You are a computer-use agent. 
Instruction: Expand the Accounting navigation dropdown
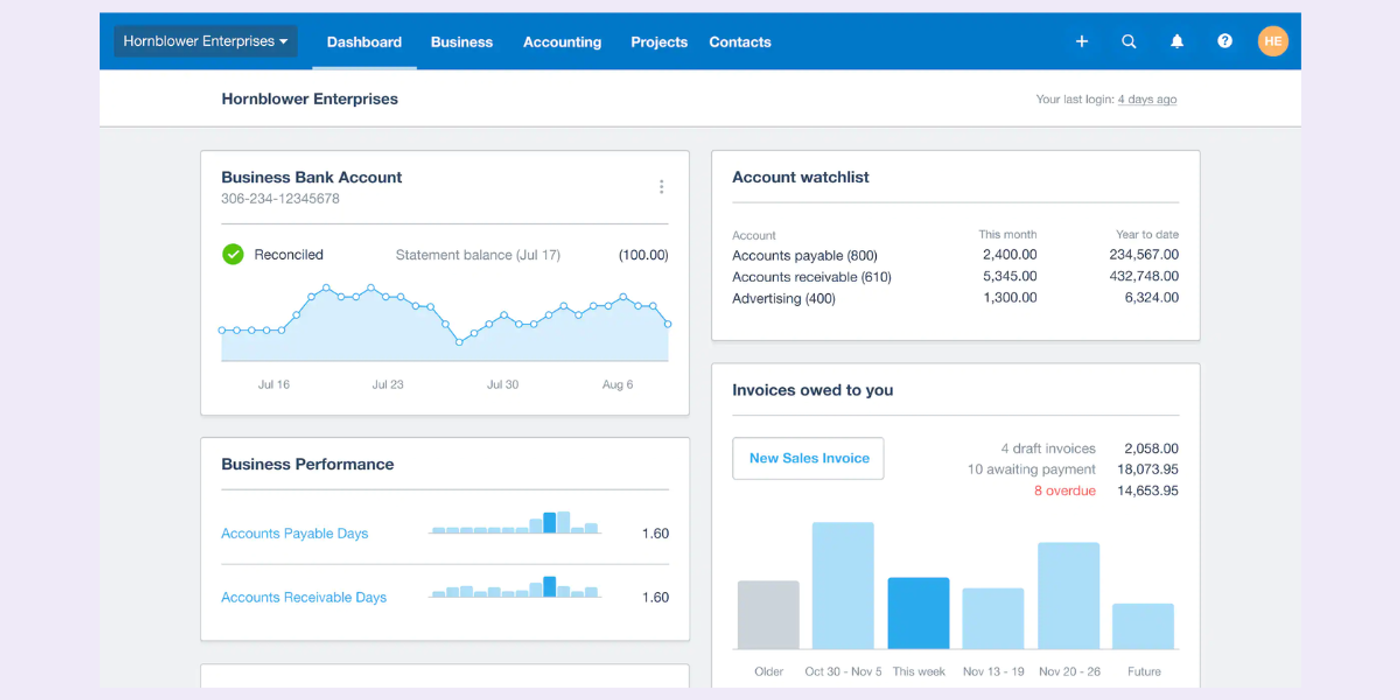pos(562,41)
